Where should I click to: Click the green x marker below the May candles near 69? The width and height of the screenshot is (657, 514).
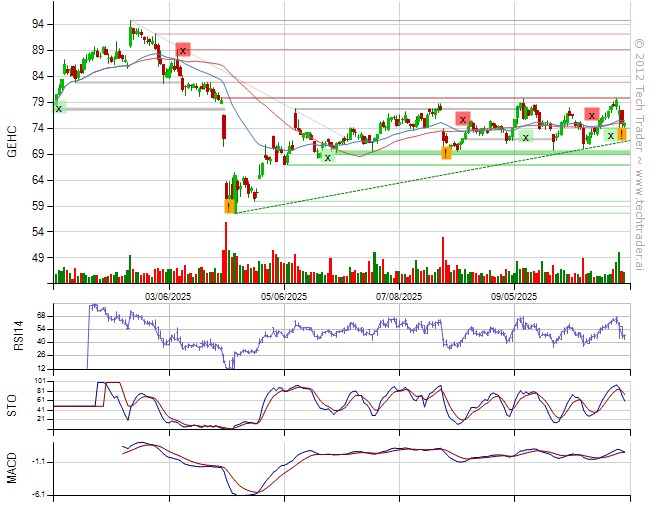(327, 156)
